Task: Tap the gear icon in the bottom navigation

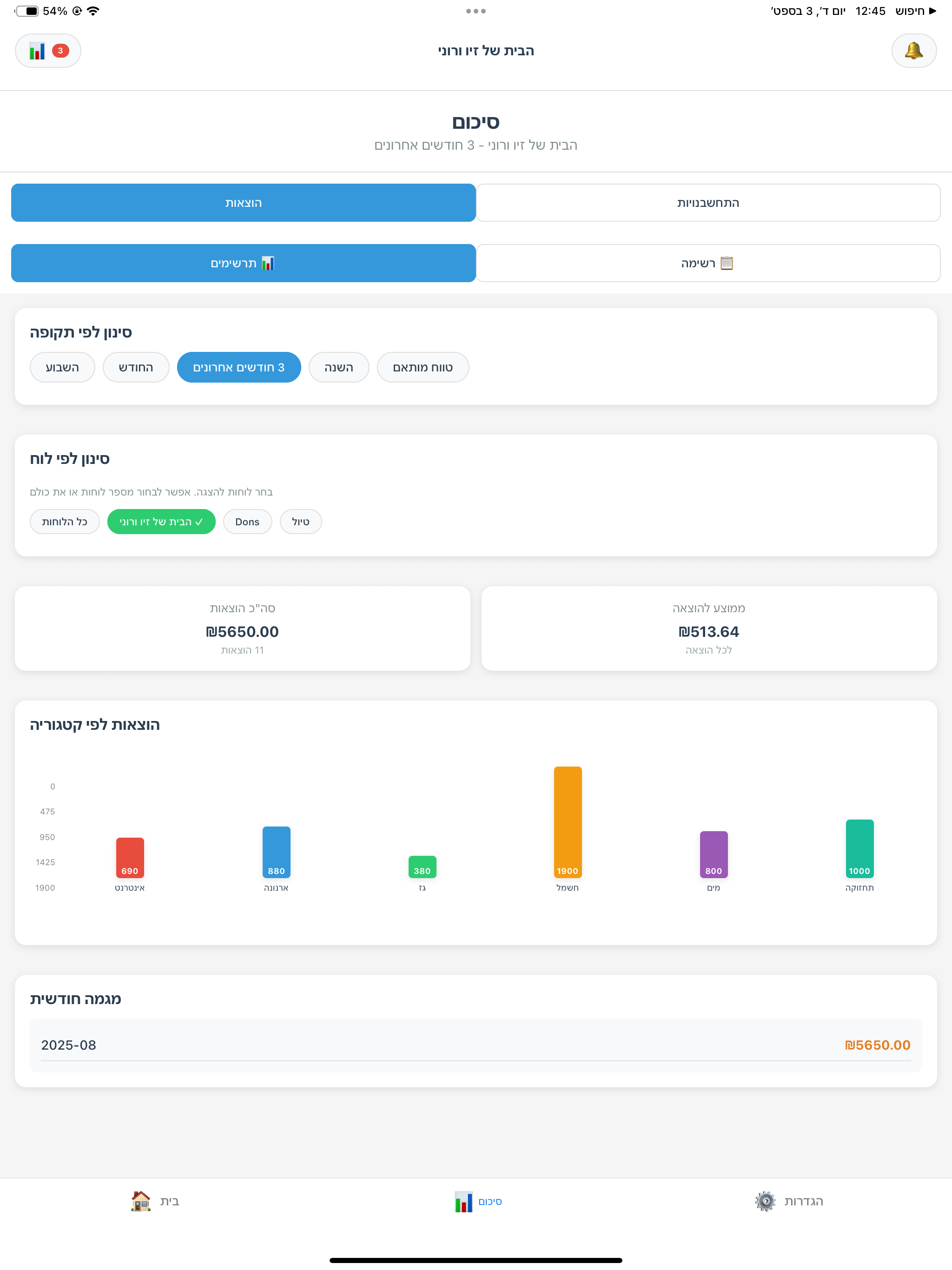Action: tap(765, 1201)
